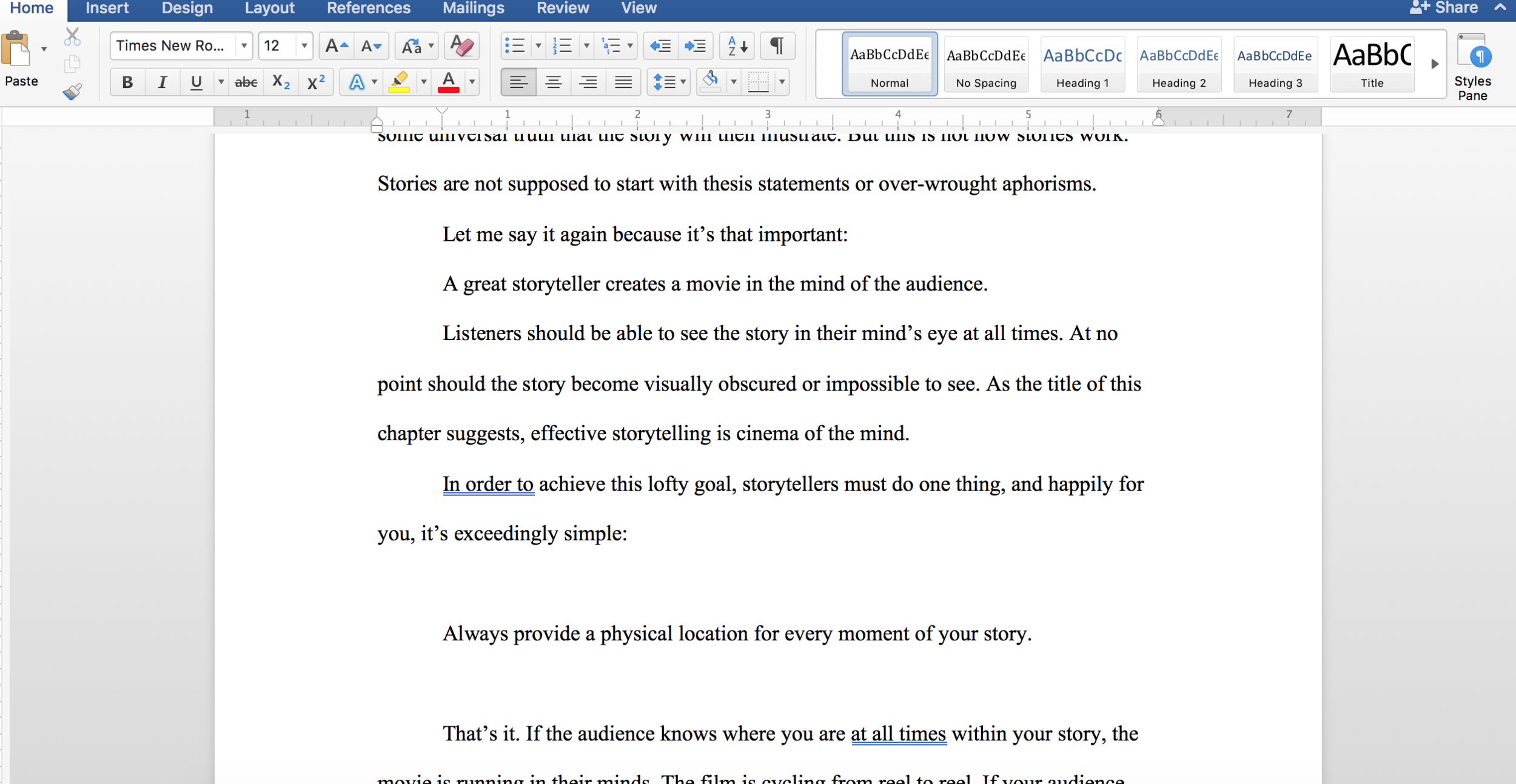1516x784 pixels.
Task: Switch to the Review tab
Action: tap(563, 8)
